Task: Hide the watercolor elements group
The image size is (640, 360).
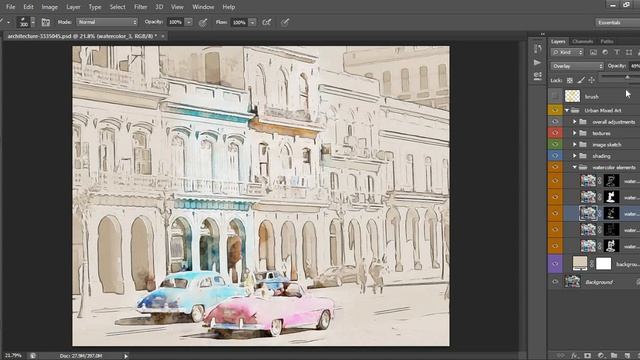Action: (x=555, y=167)
